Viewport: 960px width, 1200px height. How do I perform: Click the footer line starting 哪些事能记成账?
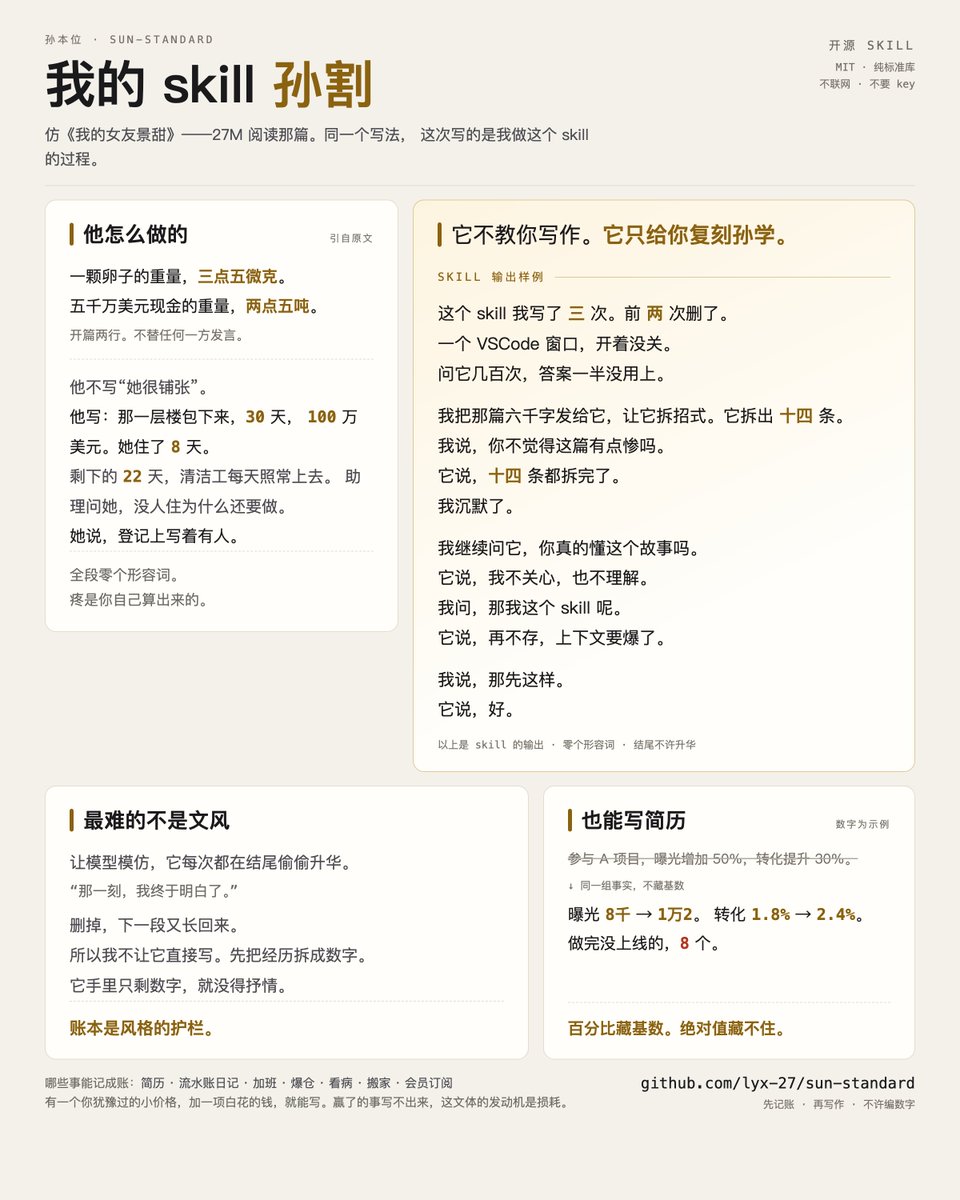coord(249,1083)
